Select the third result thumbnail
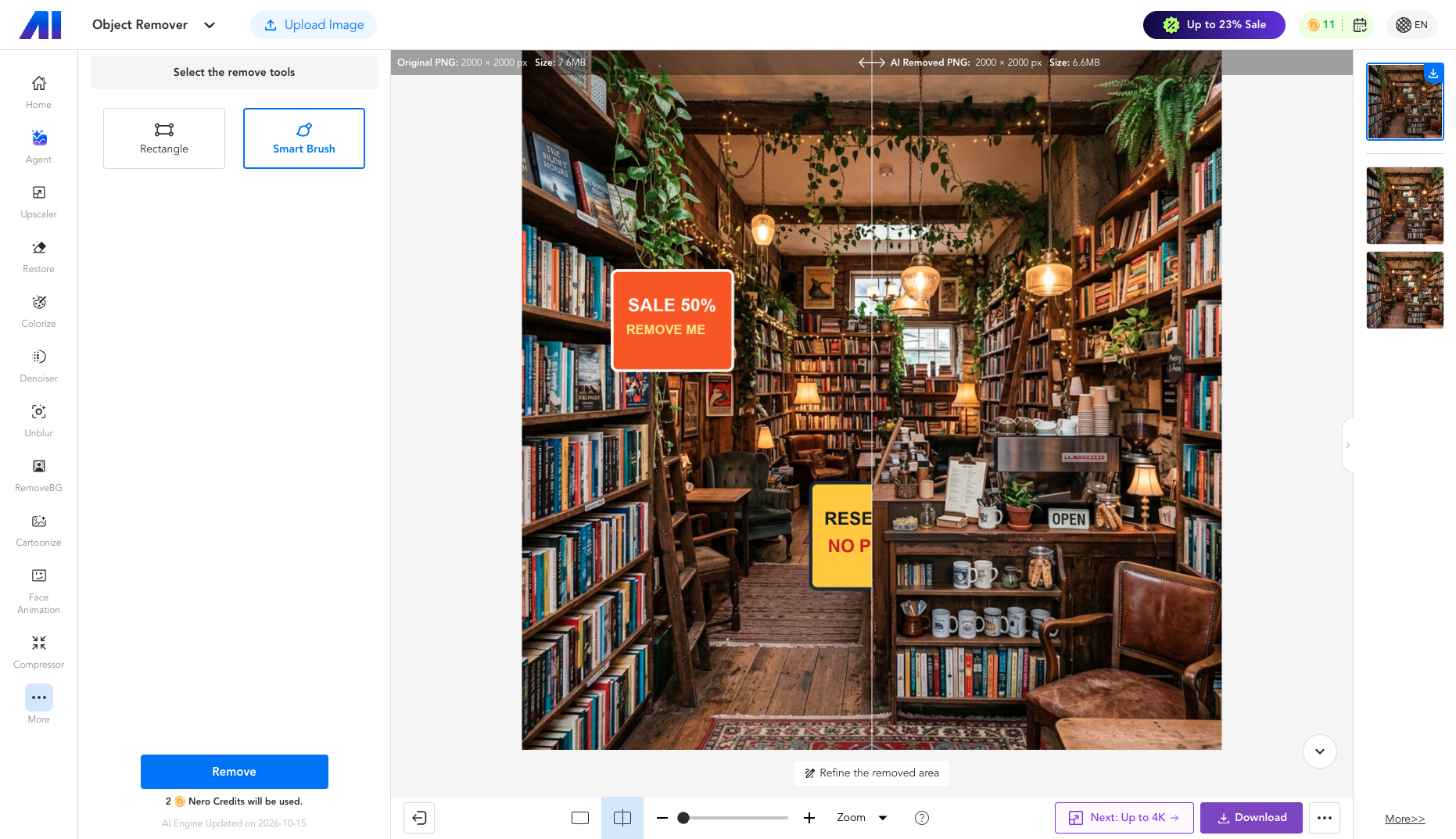This screenshot has height=839, width=1456. point(1405,290)
